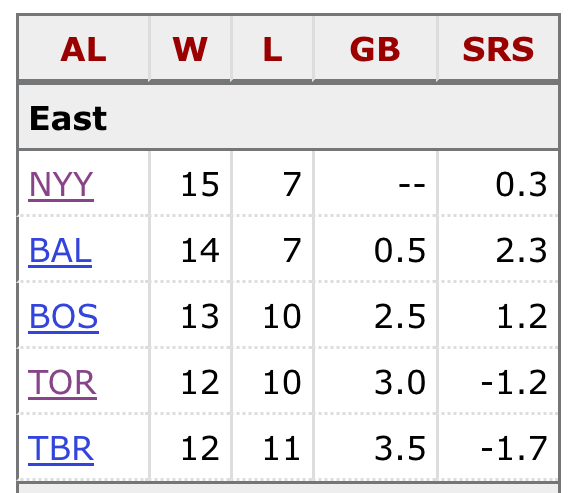Open the NYY team link
The height and width of the screenshot is (493, 575).
(x=61, y=185)
